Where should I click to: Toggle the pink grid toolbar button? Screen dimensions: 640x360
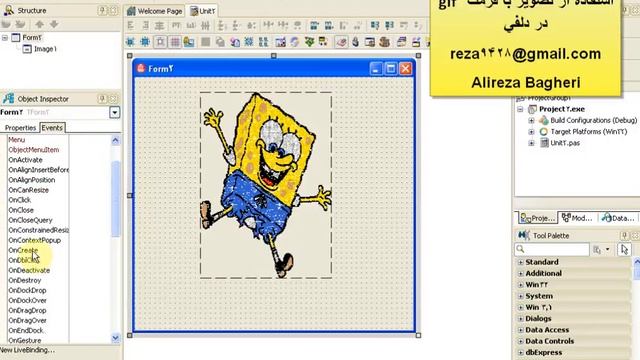175,42
